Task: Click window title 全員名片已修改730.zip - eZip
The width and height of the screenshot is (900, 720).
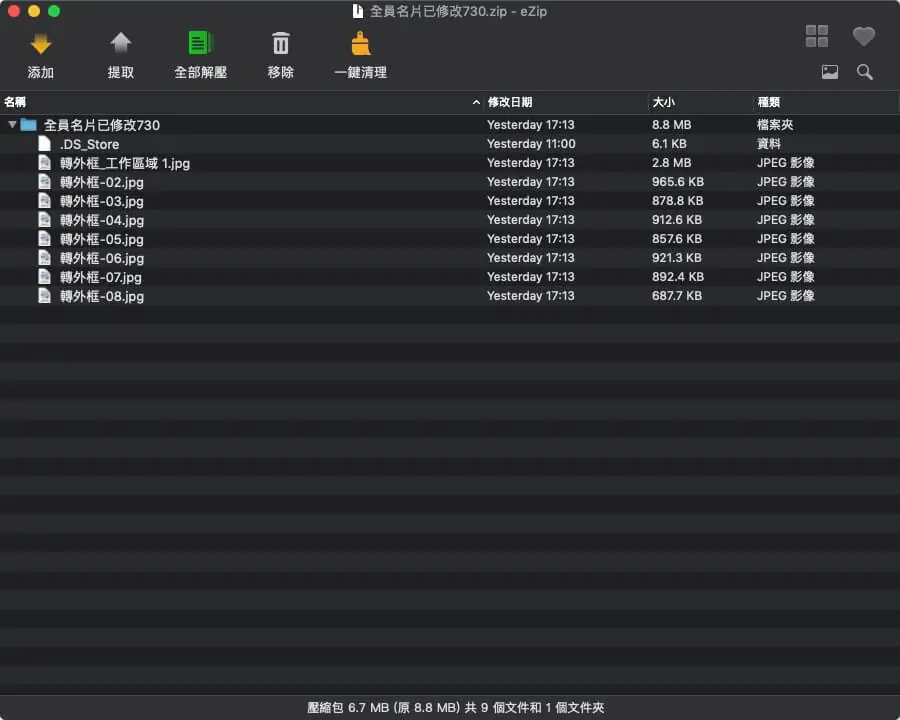Action: pos(458,11)
